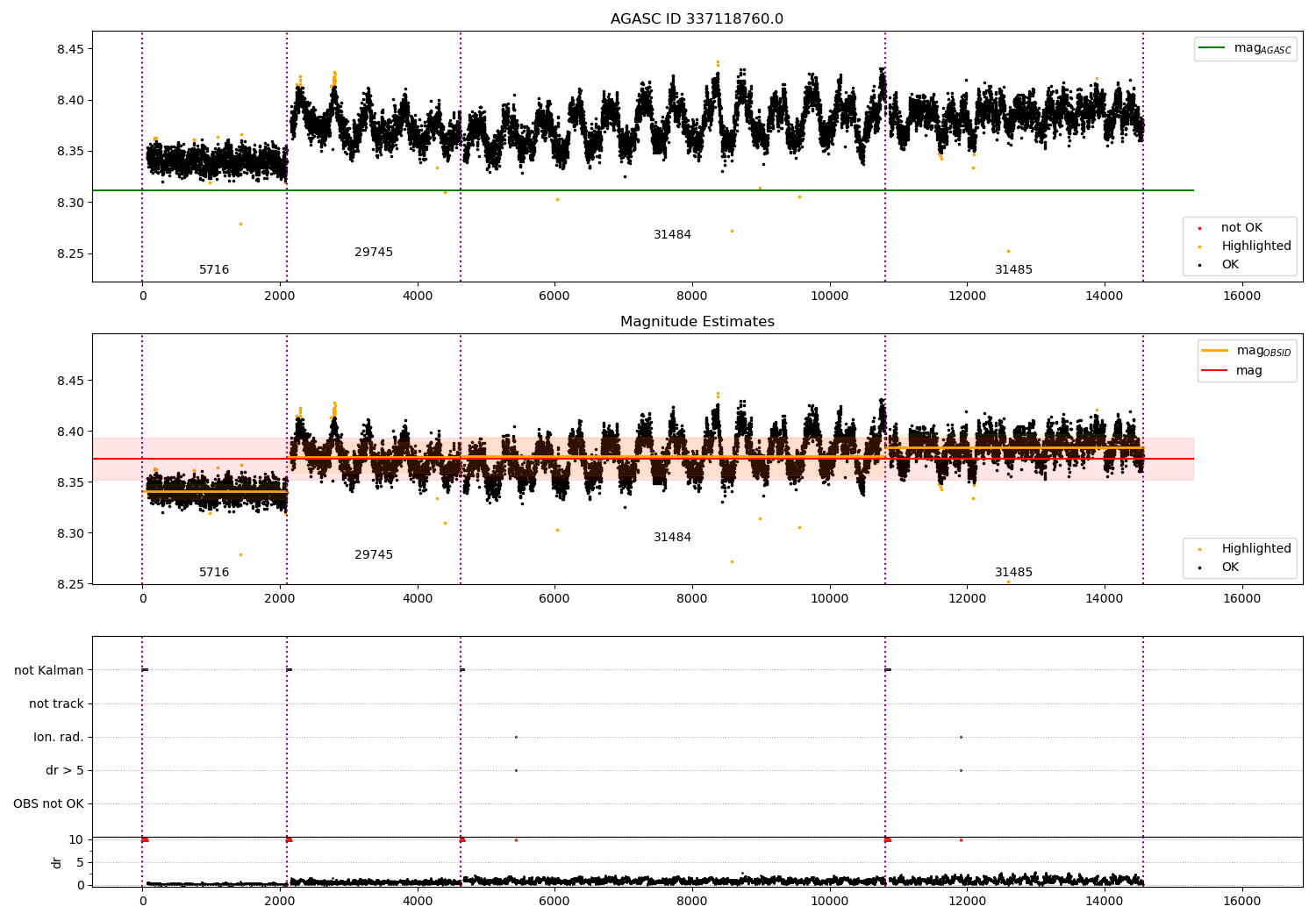Click the red dot marker beside "not OK"

point(1199,228)
